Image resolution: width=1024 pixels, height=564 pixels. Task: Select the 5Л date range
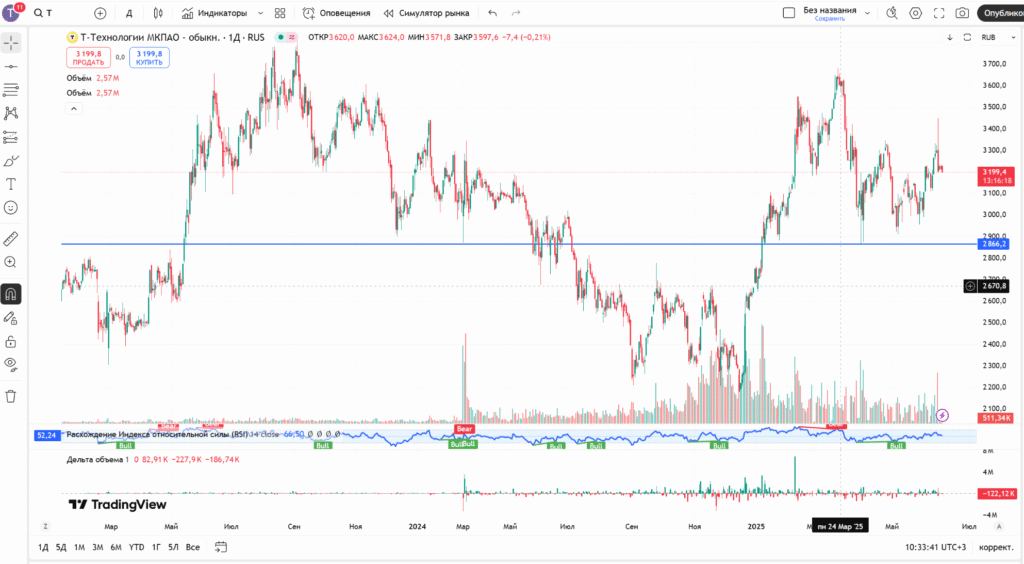[x=173, y=547]
